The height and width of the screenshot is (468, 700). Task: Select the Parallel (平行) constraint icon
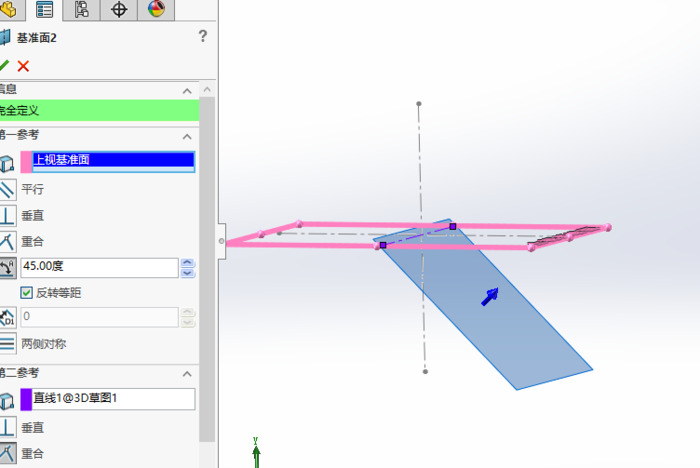tap(7, 188)
